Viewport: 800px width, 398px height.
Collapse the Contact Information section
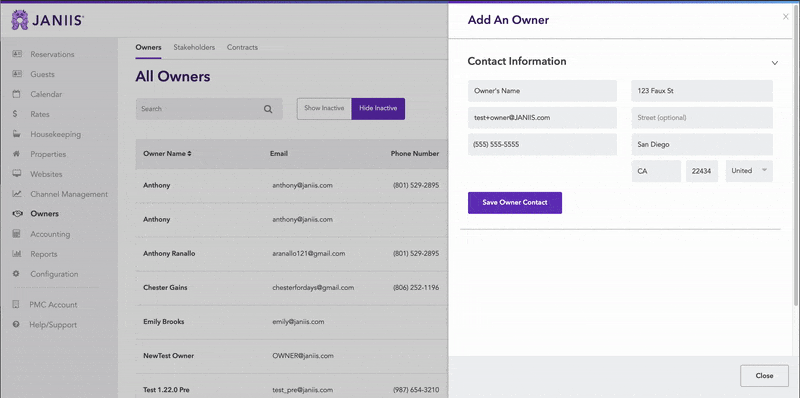coord(774,63)
